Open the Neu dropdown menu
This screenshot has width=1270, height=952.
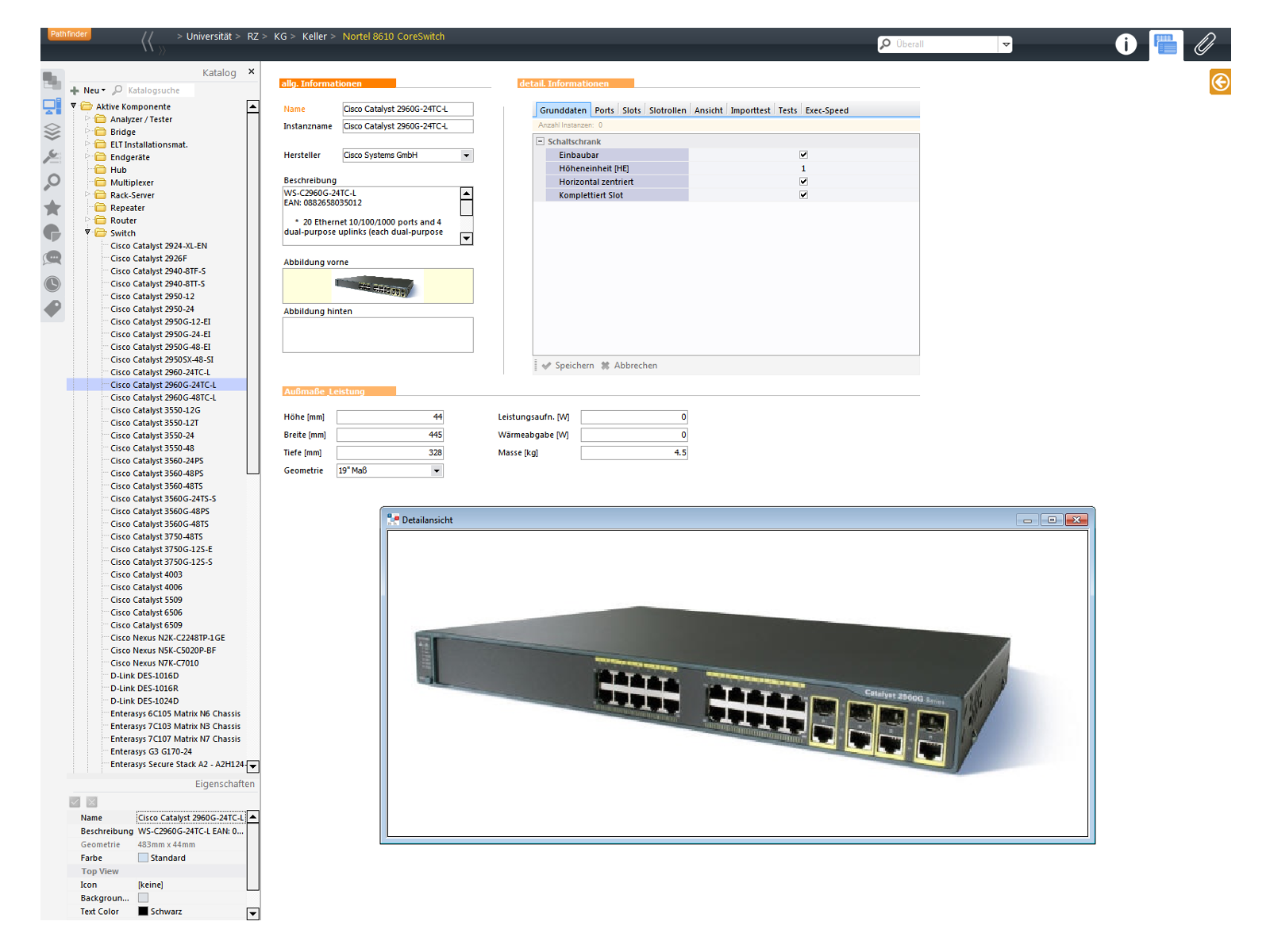click(x=94, y=90)
